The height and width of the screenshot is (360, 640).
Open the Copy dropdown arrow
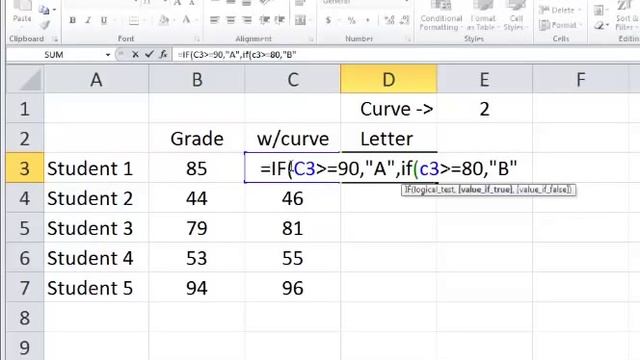[x=54, y=10]
